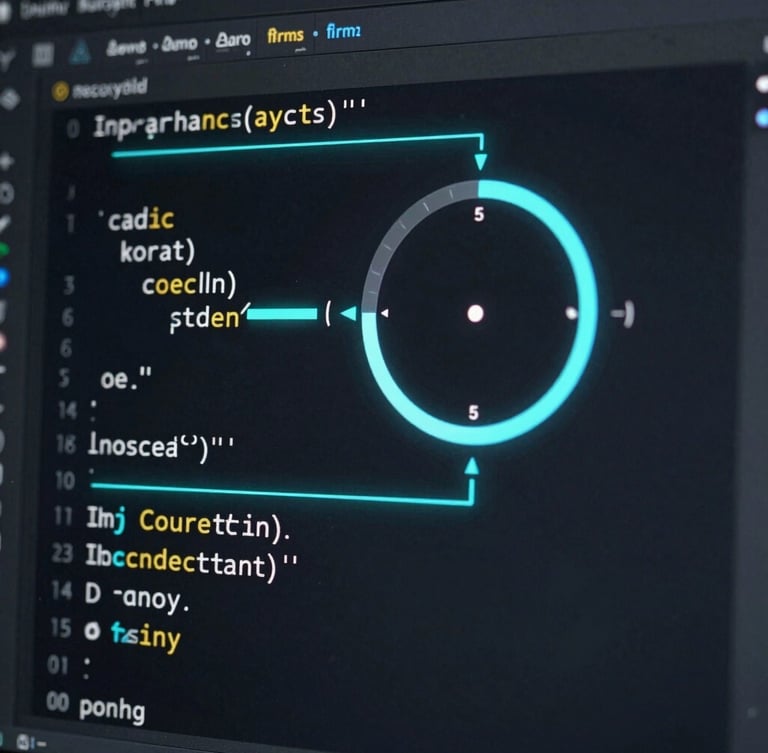Click the code word "stden"
Image resolution: width=768 pixels, height=753 pixels.
[205, 319]
